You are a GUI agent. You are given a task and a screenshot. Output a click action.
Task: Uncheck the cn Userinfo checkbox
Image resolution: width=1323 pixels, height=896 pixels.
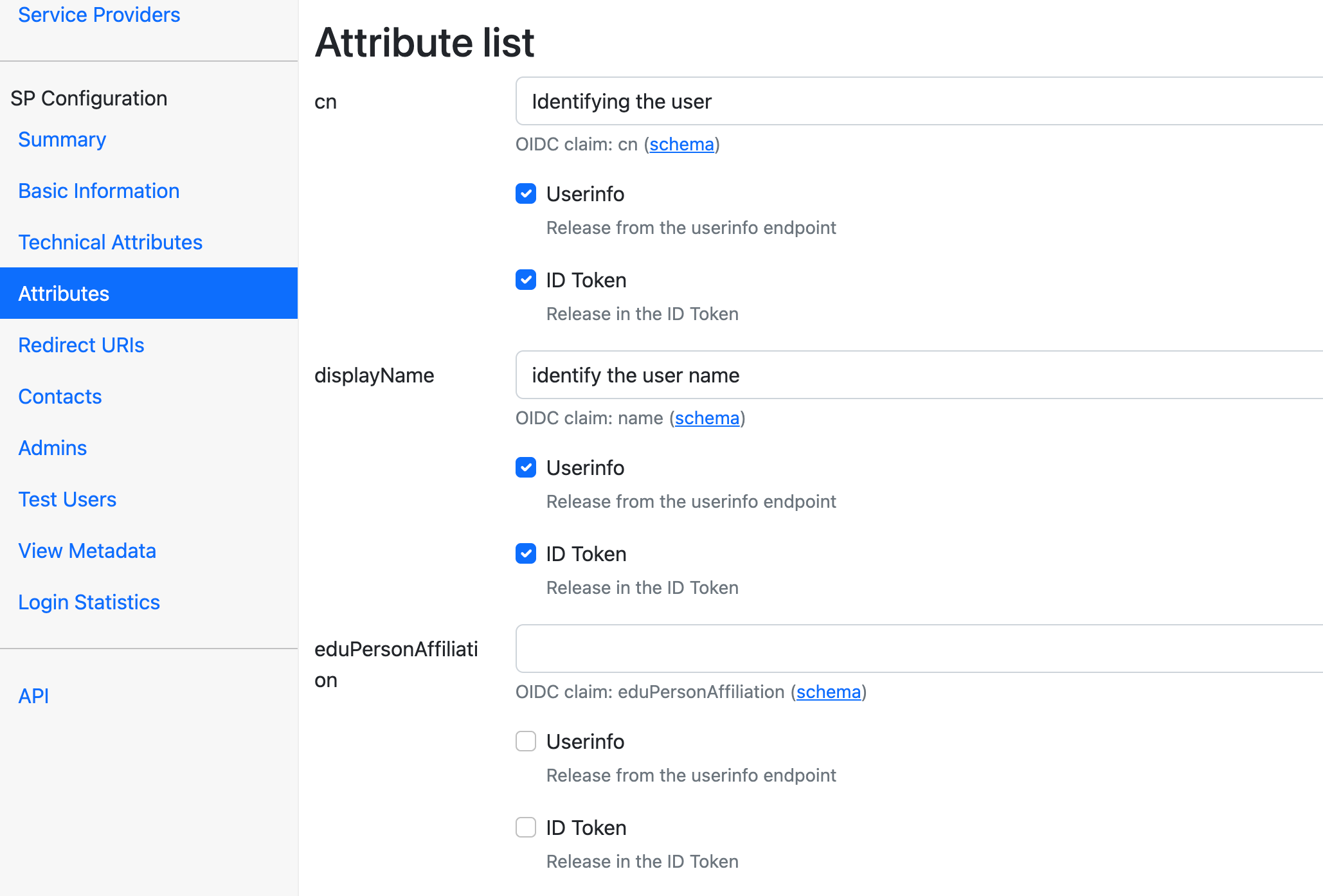(x=526, y=193)
